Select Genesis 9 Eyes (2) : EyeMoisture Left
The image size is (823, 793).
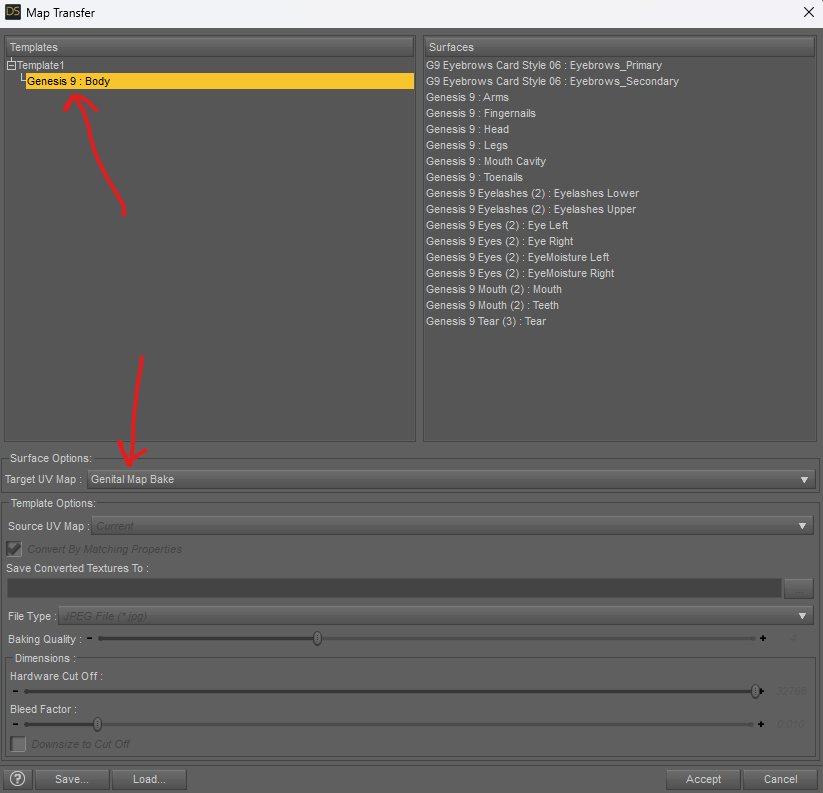(518, 257)
